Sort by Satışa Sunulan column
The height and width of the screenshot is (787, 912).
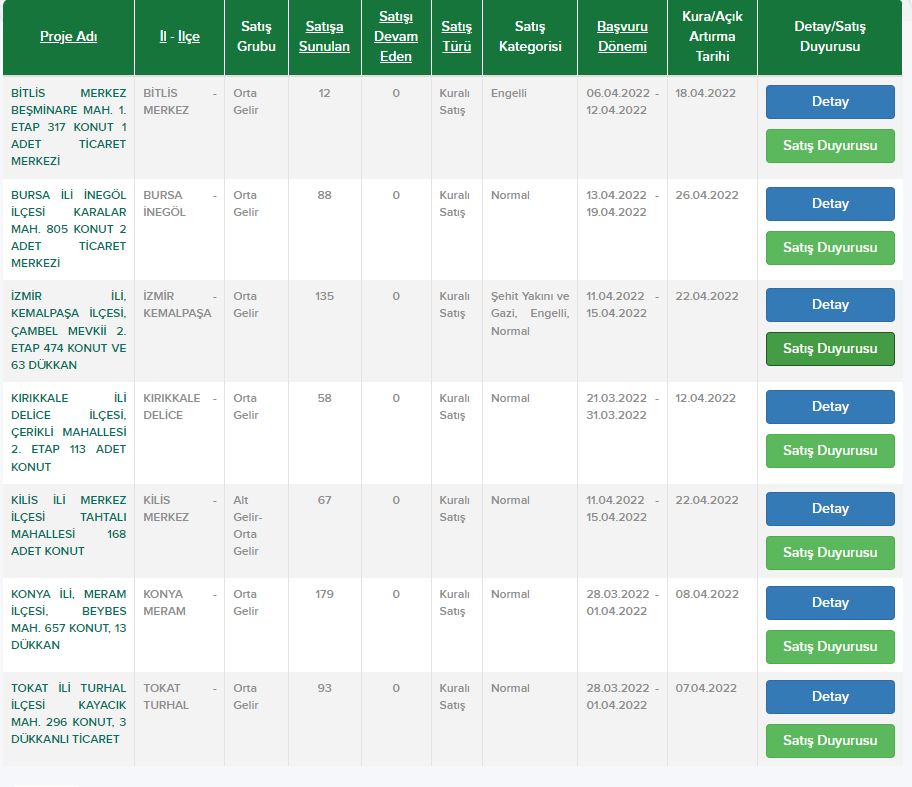click(x=324, y=37)
